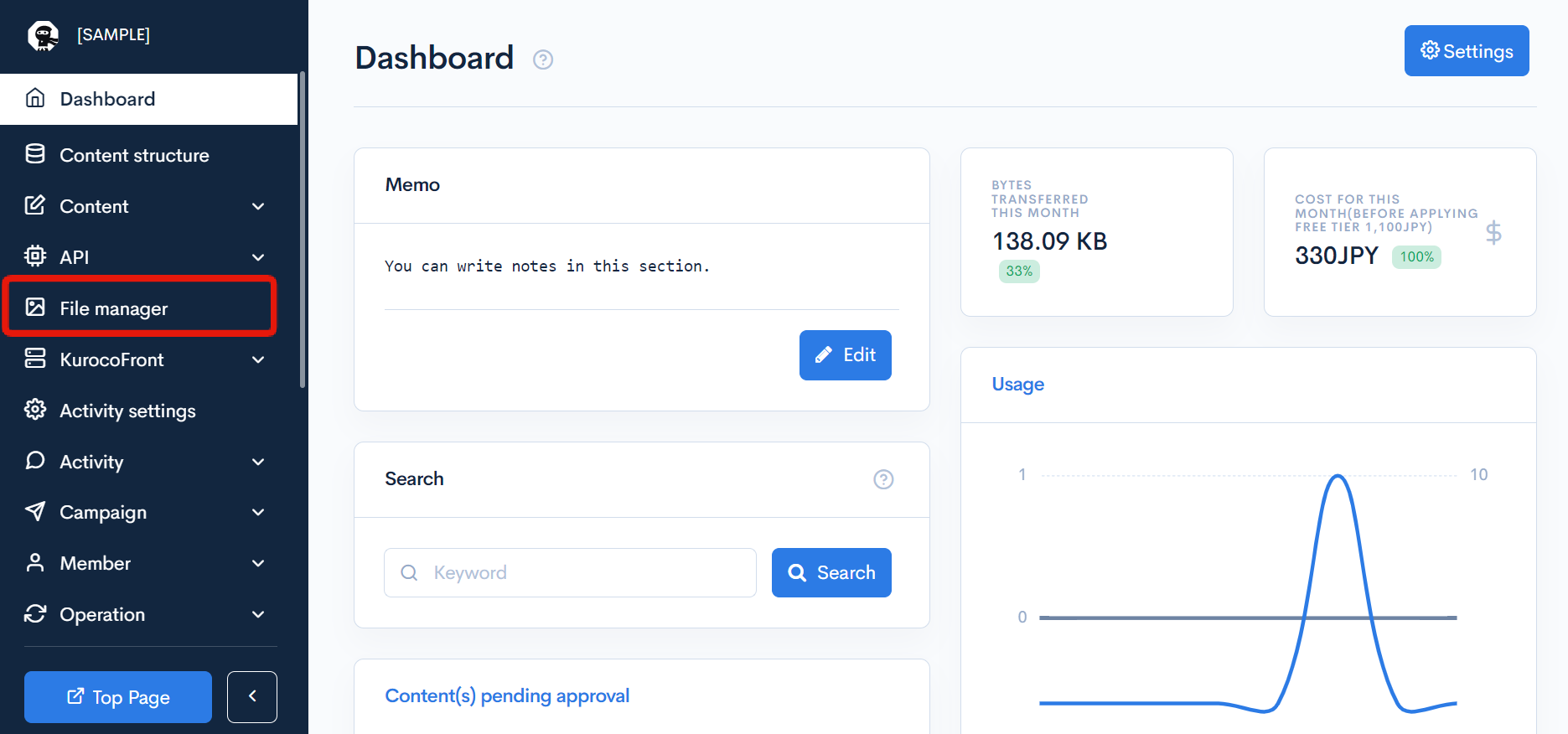
Task: Select the KurocoFront icon
Action: [x=35, y=359]
